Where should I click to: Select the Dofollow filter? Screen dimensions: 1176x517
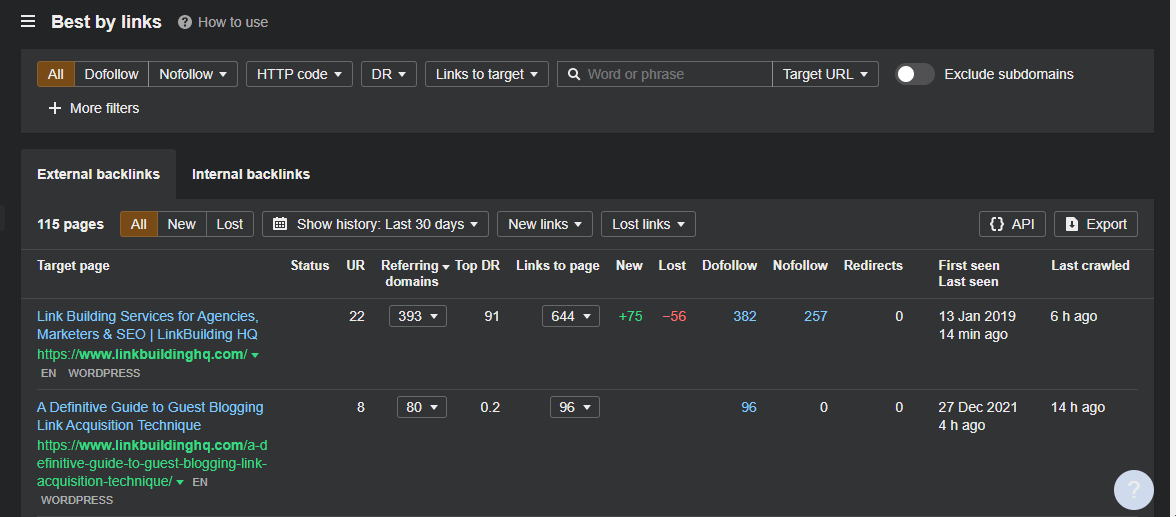111,74
